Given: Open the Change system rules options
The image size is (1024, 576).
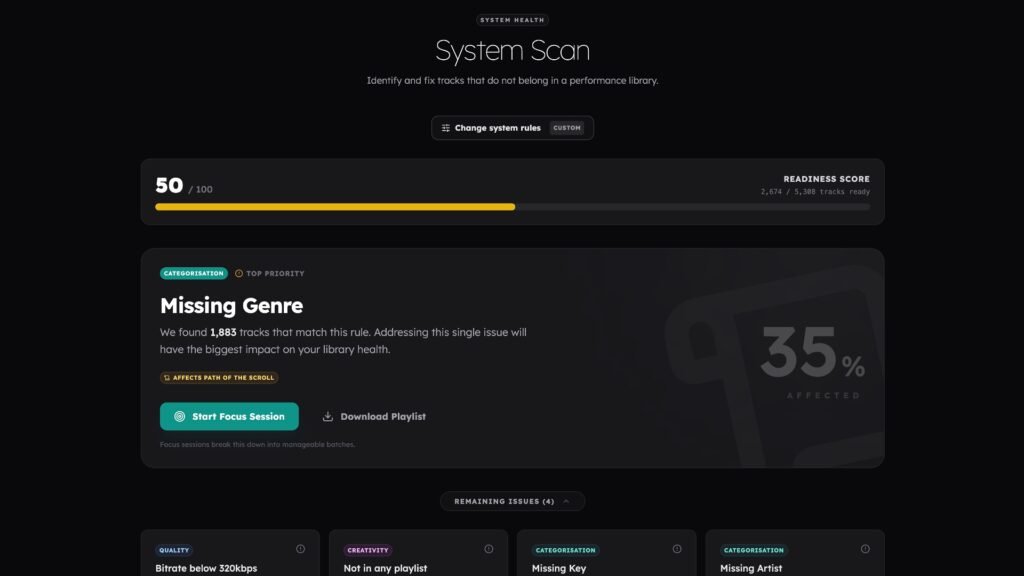Looking at the screenshot, I should pos(497,128).
